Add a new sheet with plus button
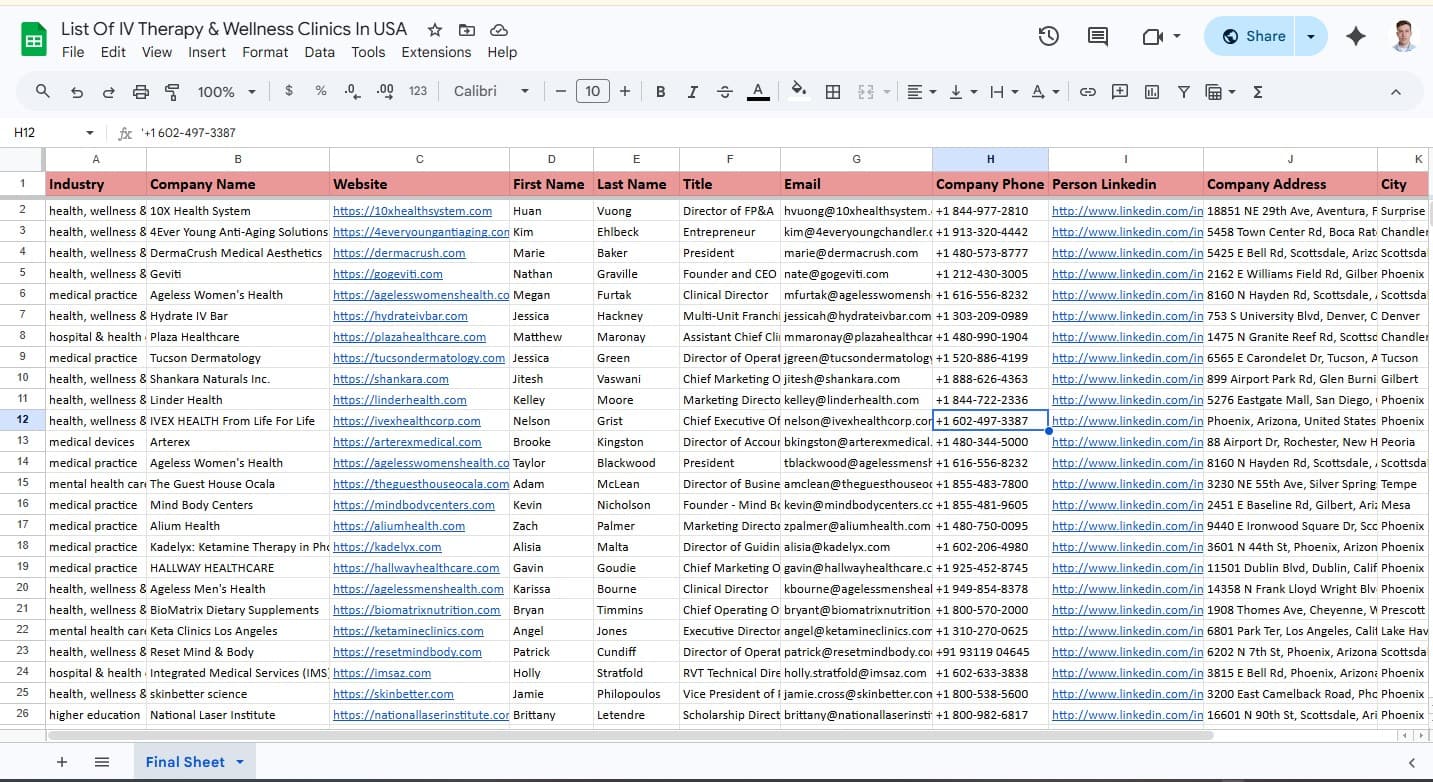This screenshot has width=1433, height=782. click(x=62, y=762)
